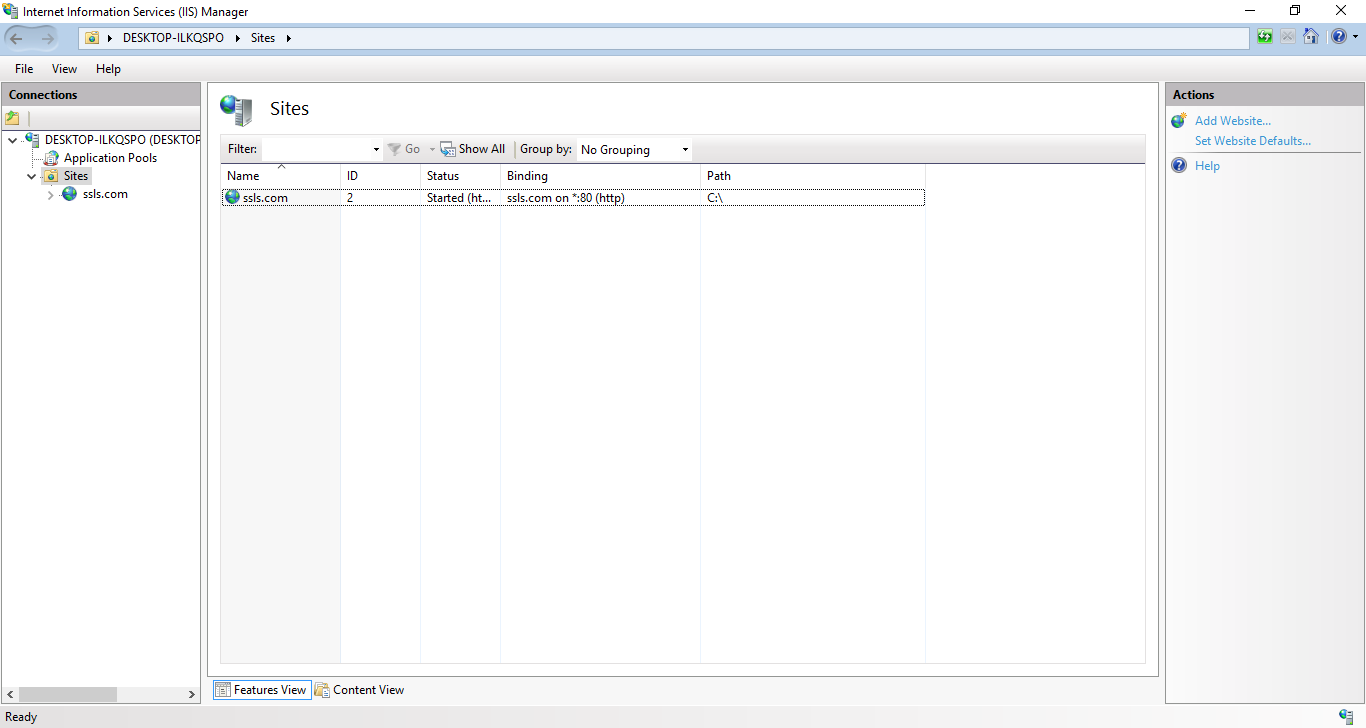Screen dimensions: 1366x728
Task: Select the Sites node in the Connections tree
Action: 76,176
